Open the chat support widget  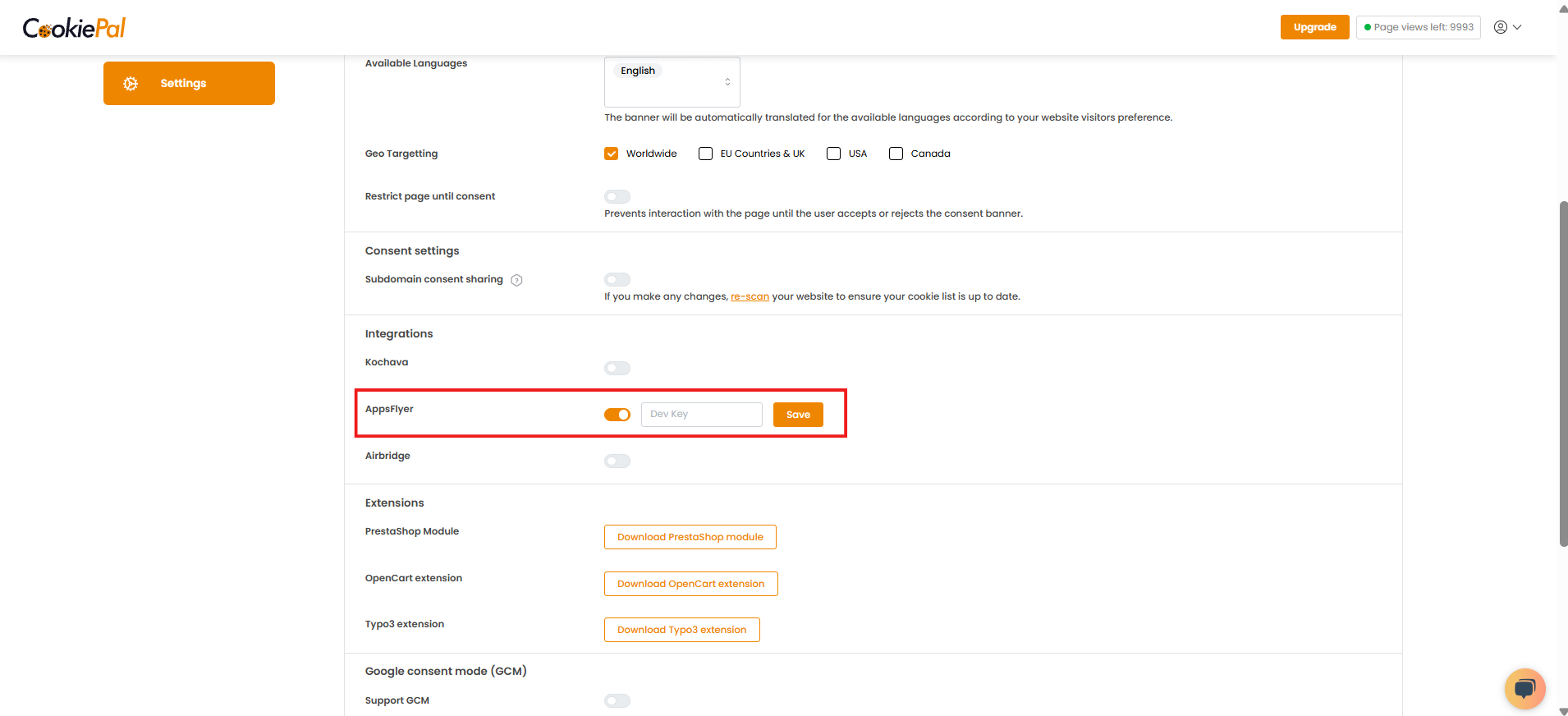pos(1524,688)
